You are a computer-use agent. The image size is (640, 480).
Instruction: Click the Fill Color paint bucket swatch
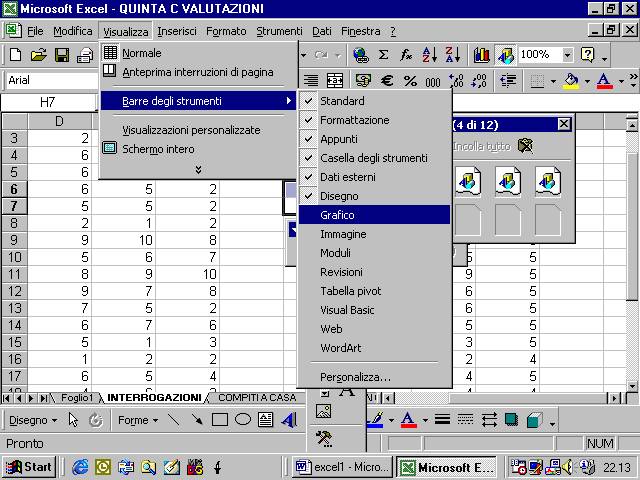(571, 81)
